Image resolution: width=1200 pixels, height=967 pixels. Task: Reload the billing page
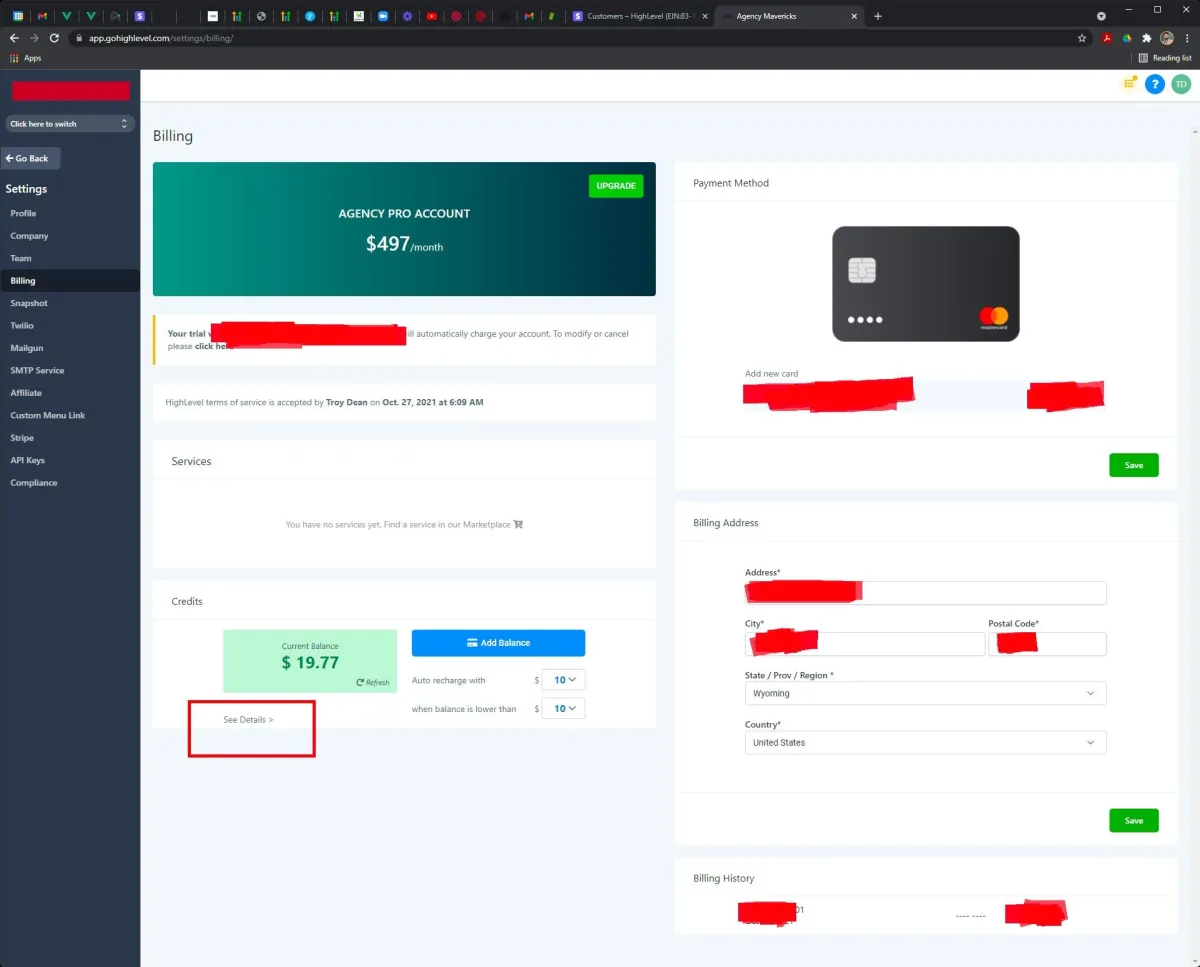click(54, 37)
